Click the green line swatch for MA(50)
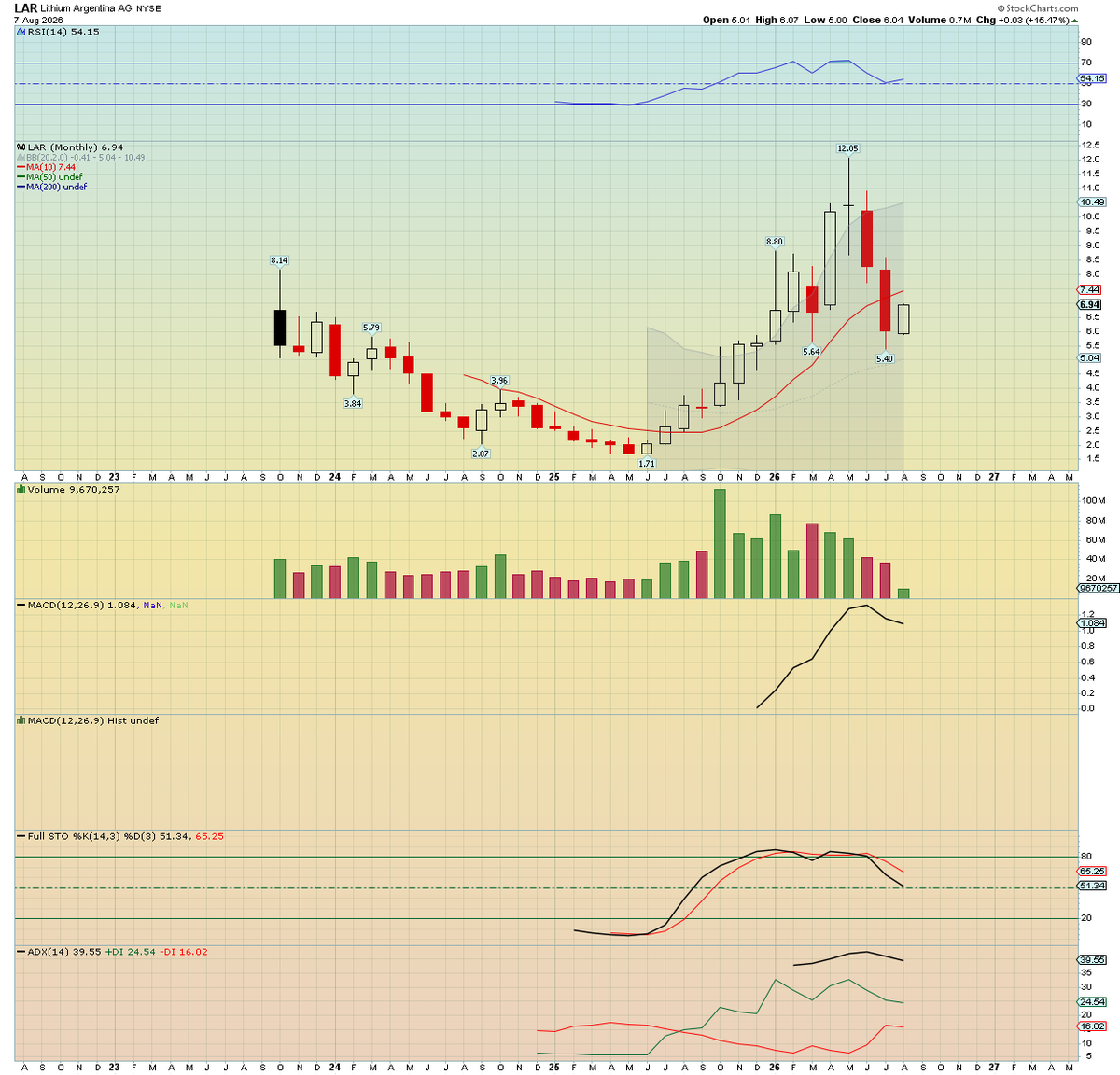The height and width of the screenshot is (1075, 1120). (x=21, y=177)
